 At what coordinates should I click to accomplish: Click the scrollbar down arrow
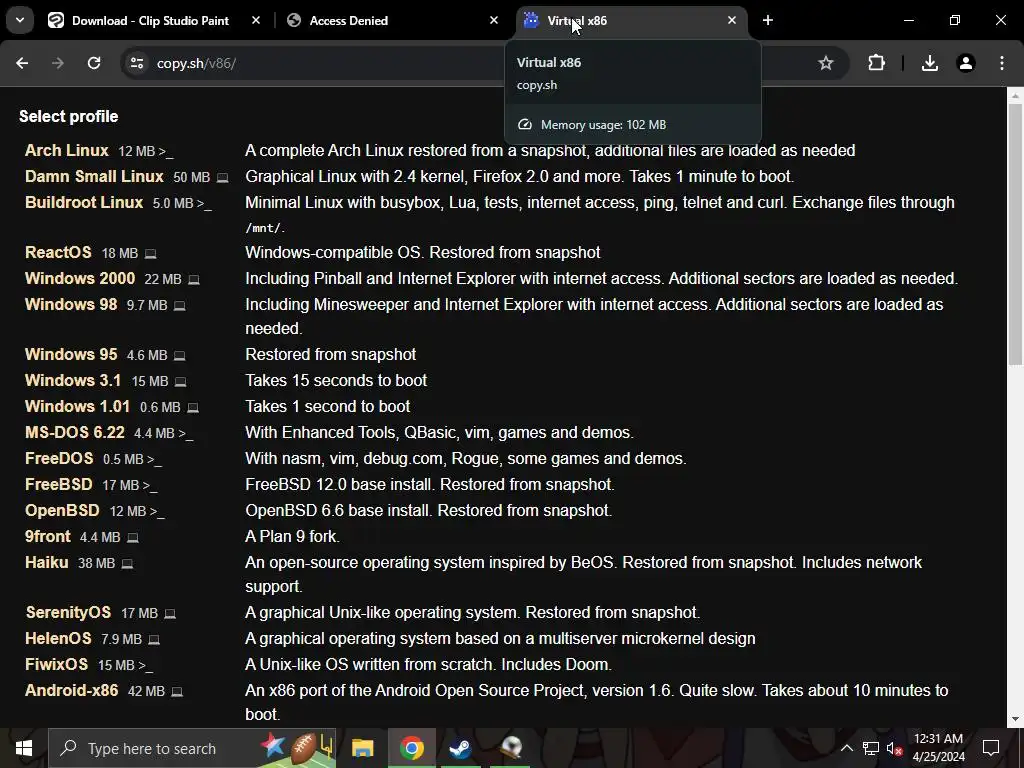1015,719
